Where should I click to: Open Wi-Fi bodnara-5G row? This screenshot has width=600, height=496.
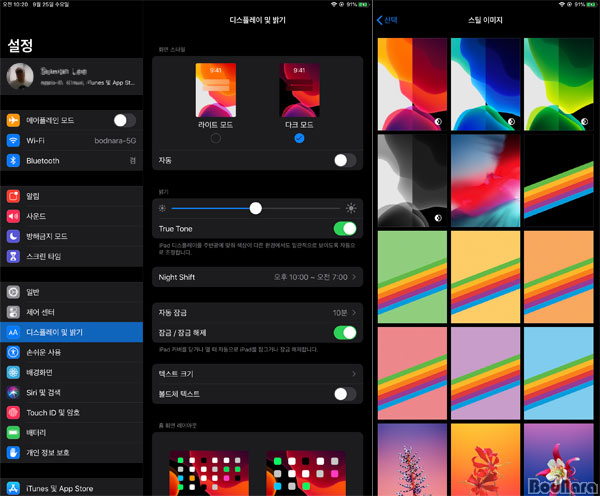click(x=72, y=140)
